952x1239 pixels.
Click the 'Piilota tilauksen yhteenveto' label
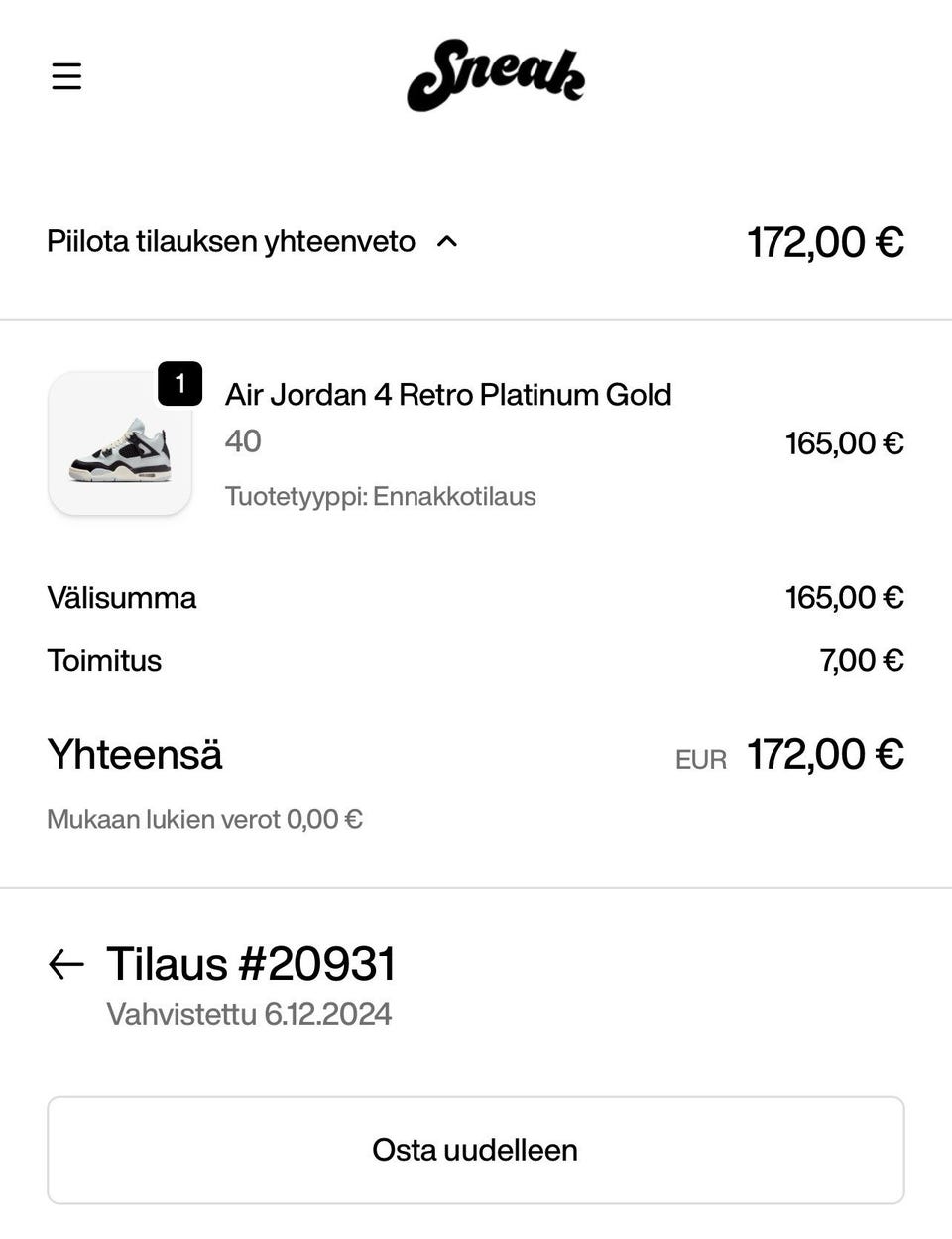[231, 241]
